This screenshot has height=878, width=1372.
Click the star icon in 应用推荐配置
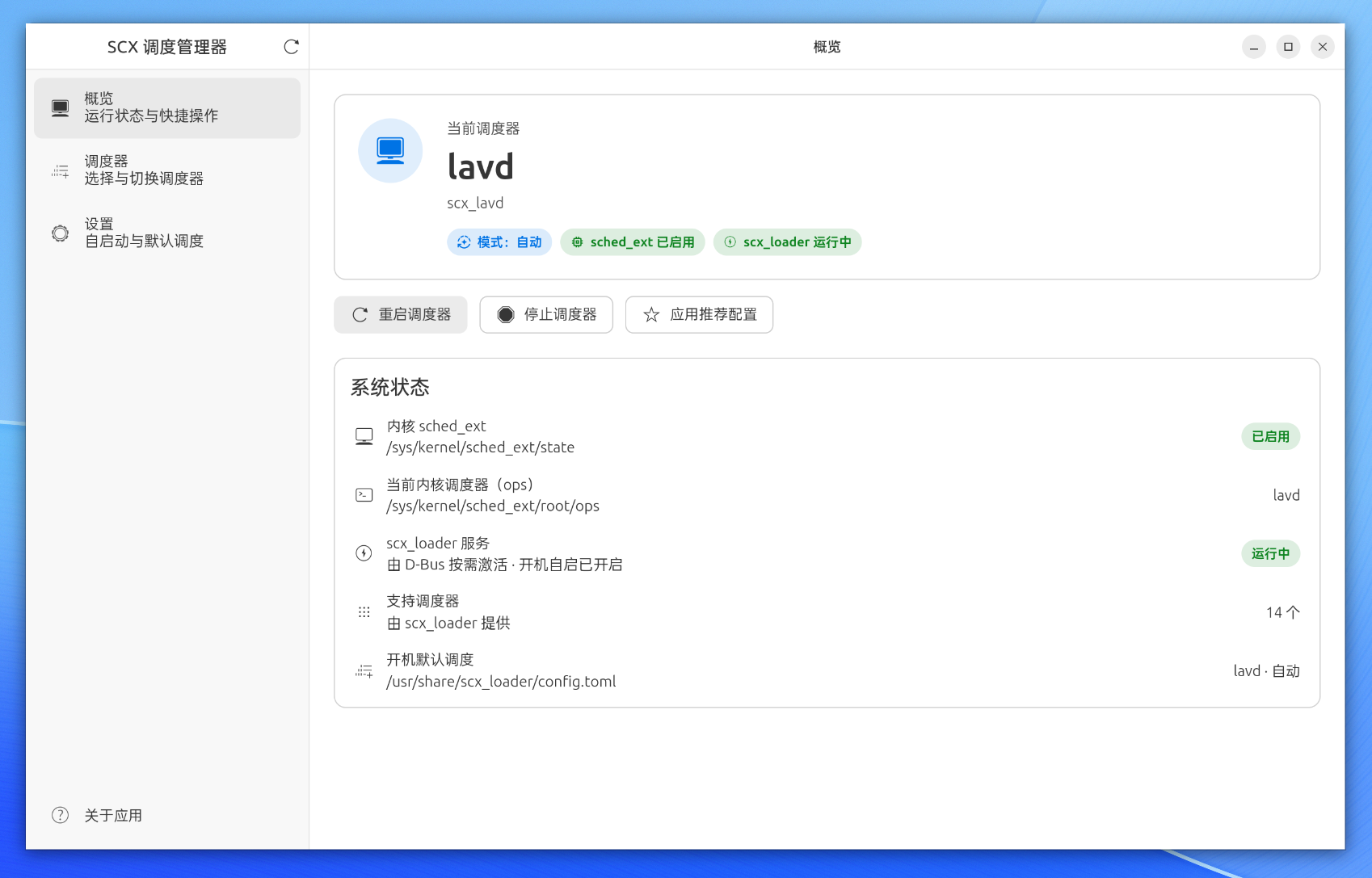coord(651,315)
